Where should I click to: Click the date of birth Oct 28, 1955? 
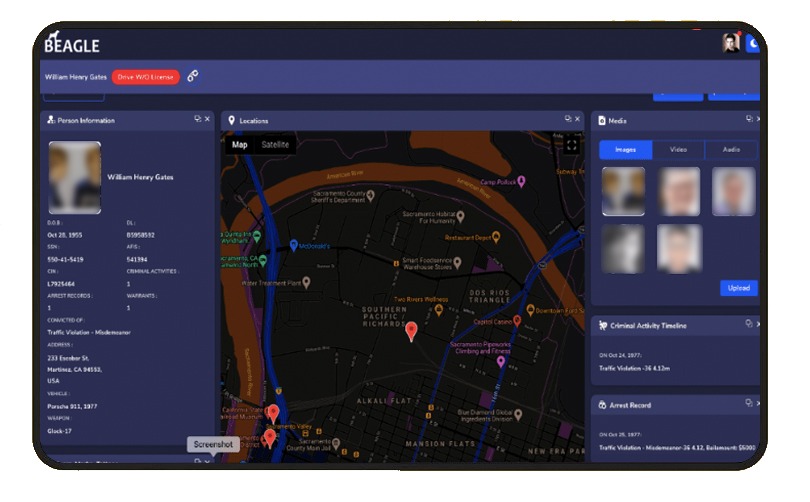pos(65,235)
